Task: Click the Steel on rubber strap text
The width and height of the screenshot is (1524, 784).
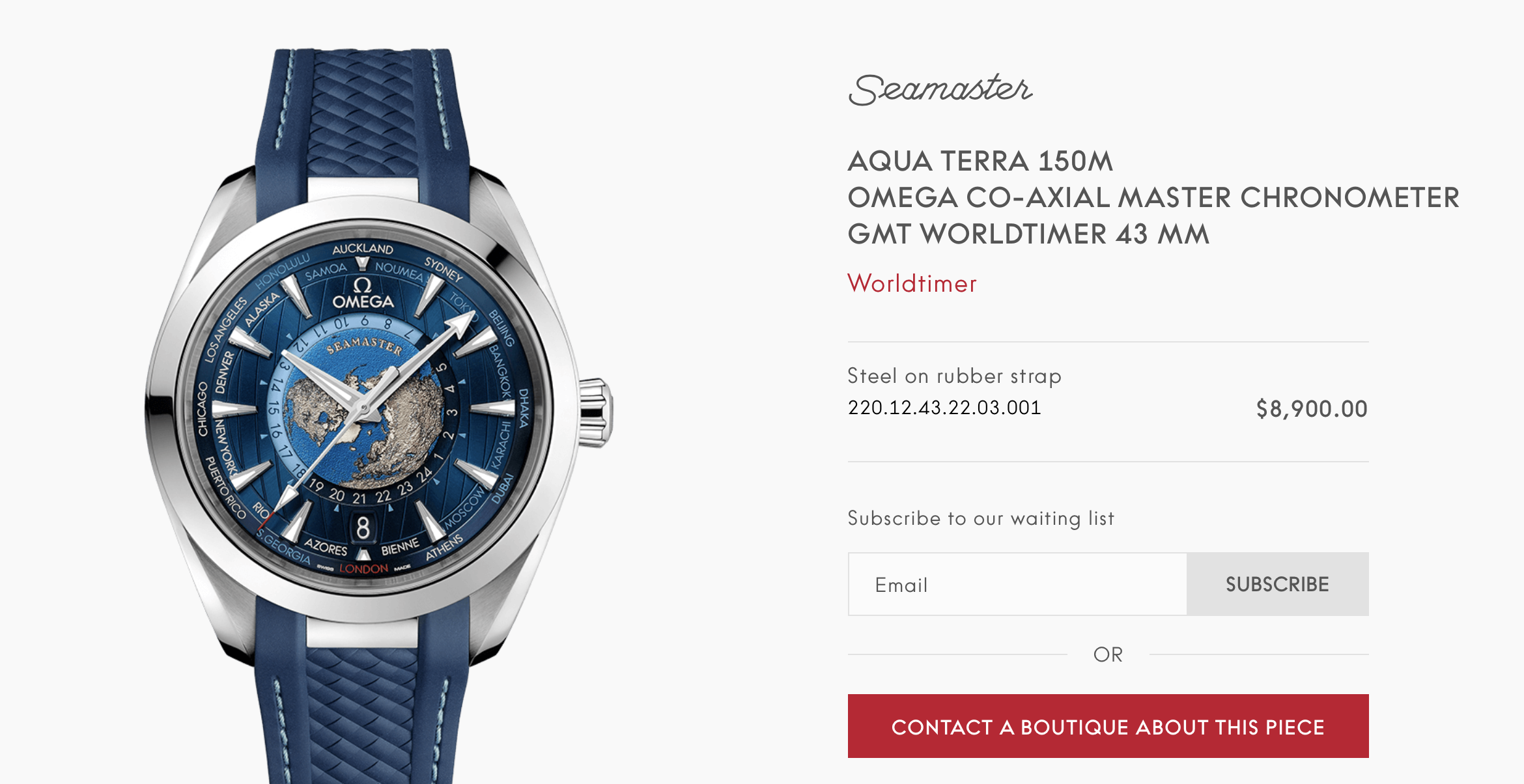Action: click(955, 376)
